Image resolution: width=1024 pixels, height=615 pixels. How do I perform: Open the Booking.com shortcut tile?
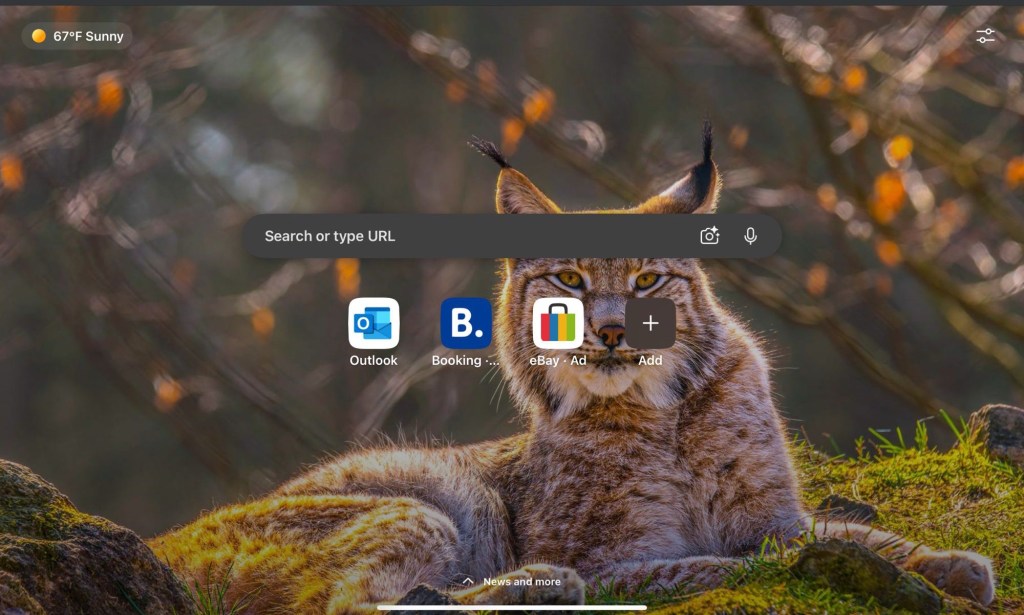pyautogui.click(x=466, y=323)
